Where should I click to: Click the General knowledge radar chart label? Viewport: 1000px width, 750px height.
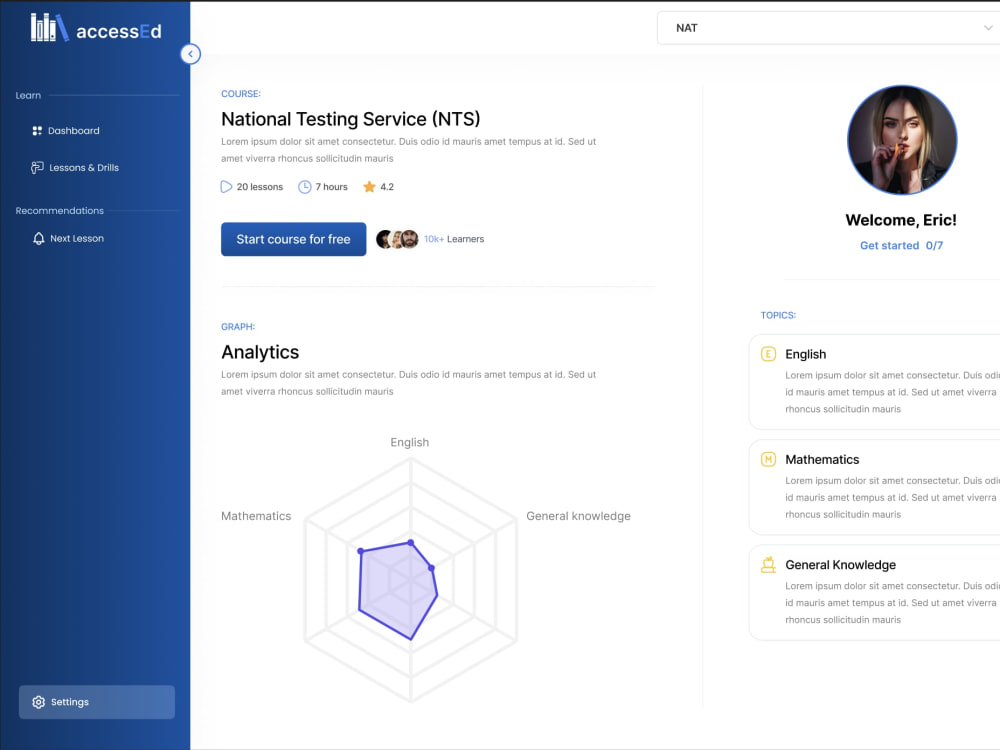578,516
